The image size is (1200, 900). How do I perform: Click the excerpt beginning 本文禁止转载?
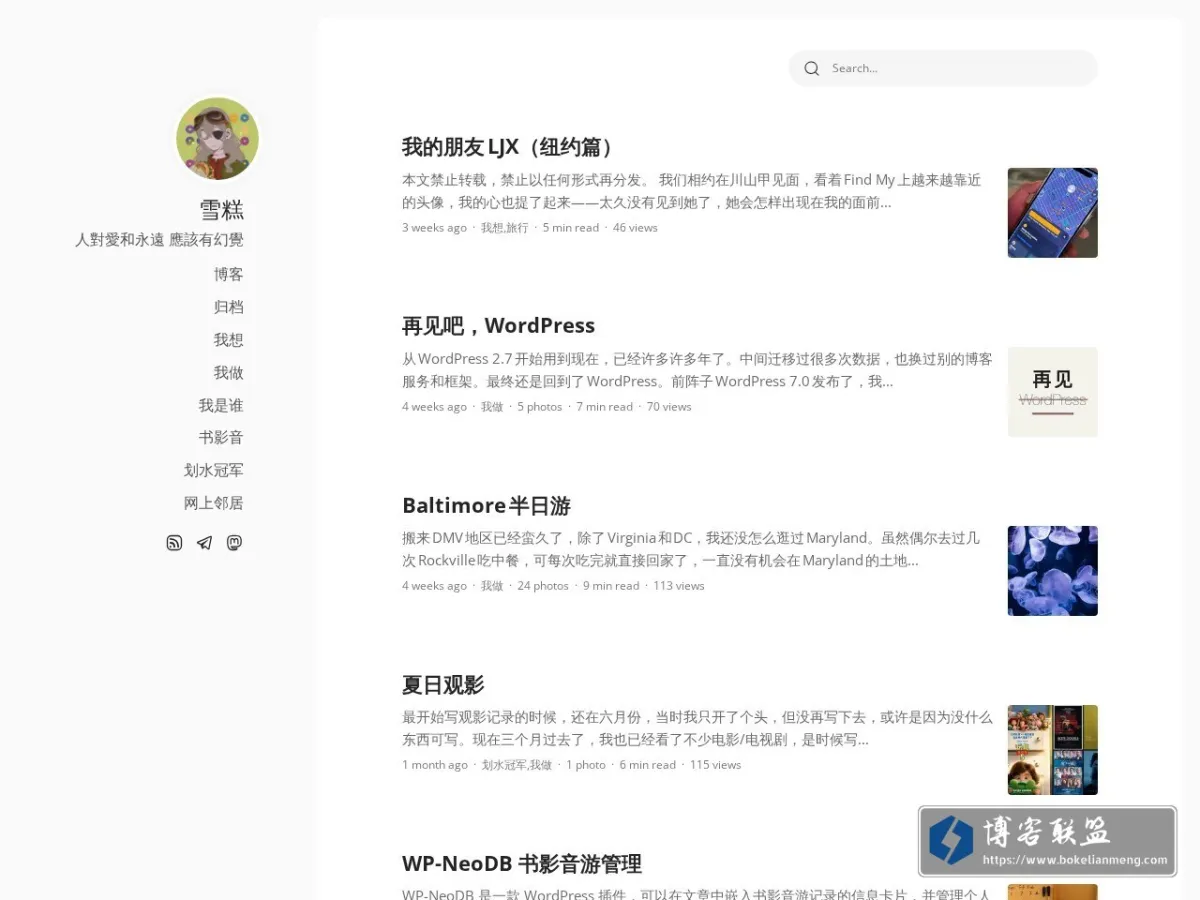pyautogui.click(x=692, y=191)
